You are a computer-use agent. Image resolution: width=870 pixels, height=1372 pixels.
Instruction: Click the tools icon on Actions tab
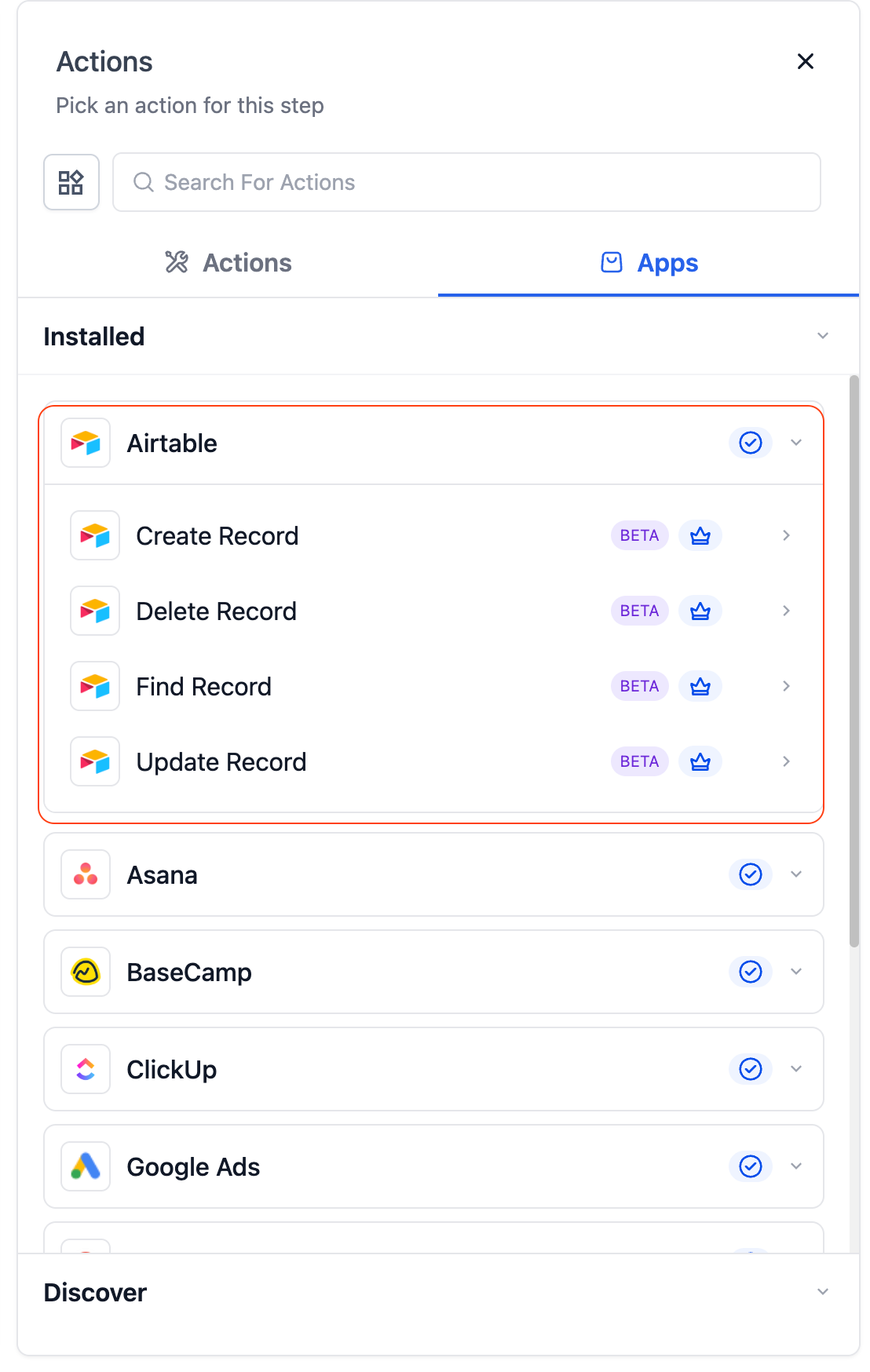coord(177,262)
